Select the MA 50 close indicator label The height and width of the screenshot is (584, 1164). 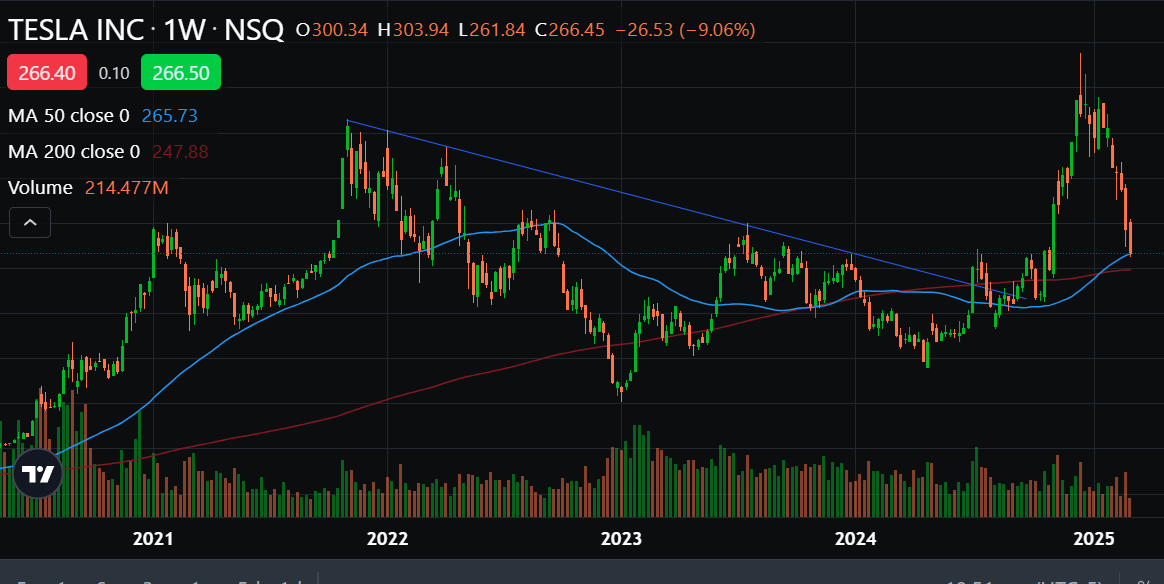(x=69, y=116)
